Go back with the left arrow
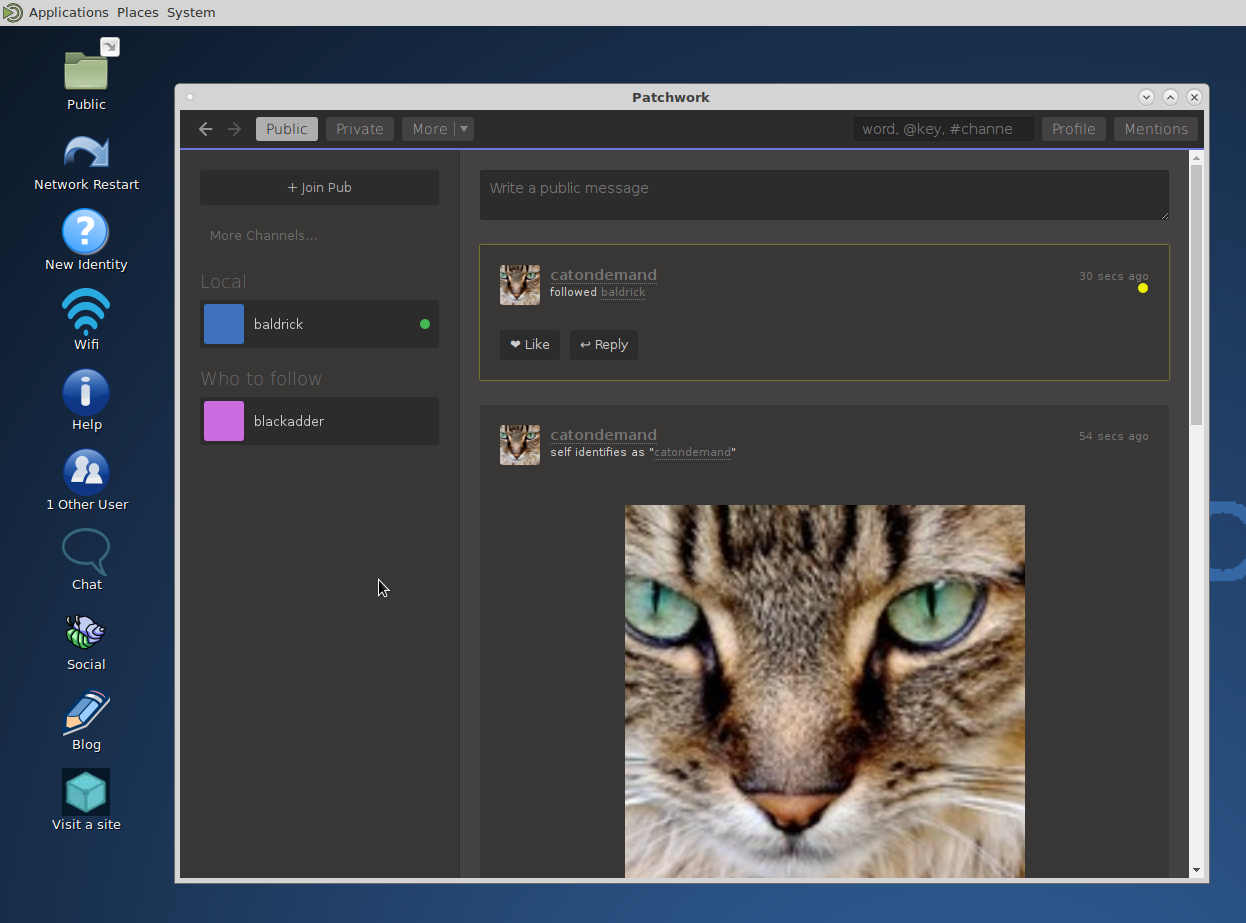The height and width of the screenshot is (923, 1246). pyautogui.click(x=205, y=129)
